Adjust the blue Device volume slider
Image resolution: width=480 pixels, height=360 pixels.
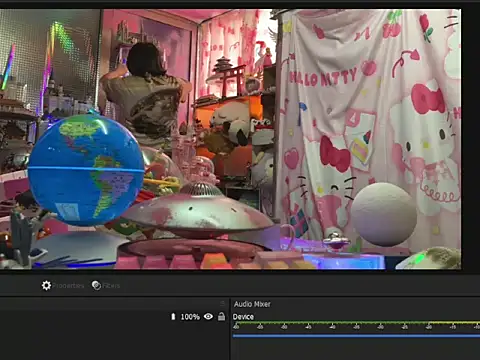tap(356, 336)
